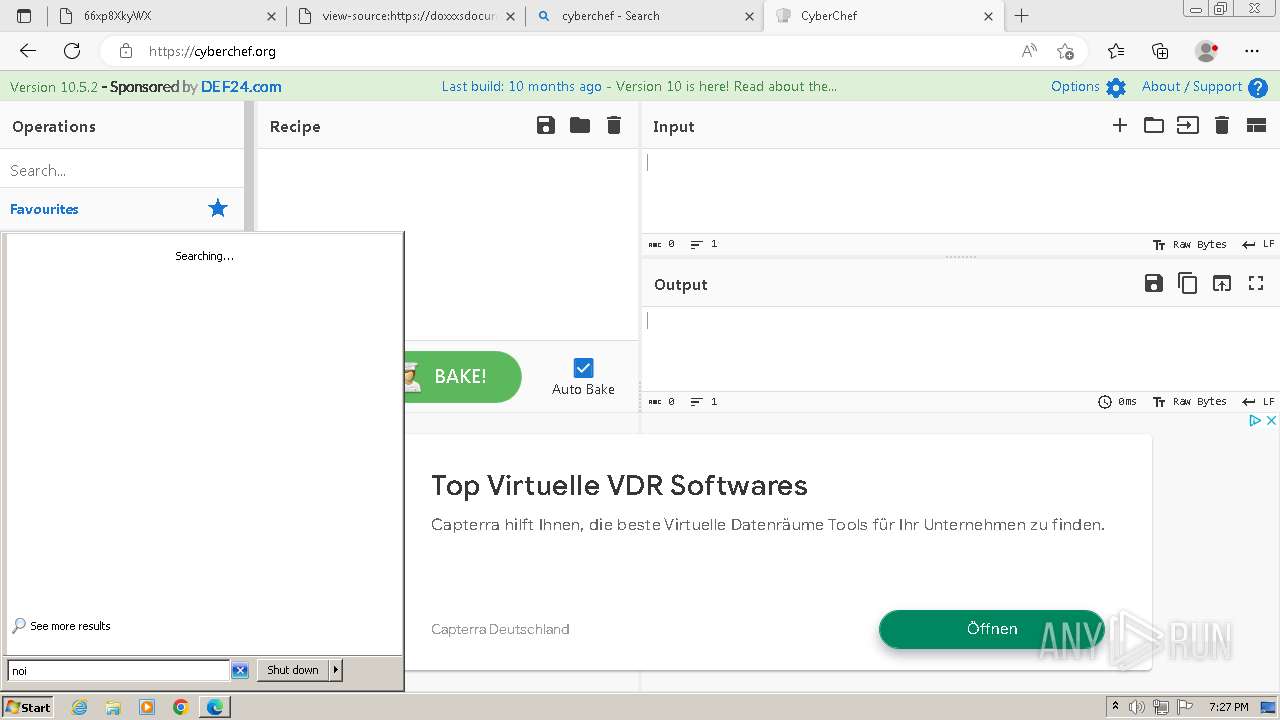Open Edge settings and more menu
Viewport: 1280px width, 720px height.
coord(1252,51)
